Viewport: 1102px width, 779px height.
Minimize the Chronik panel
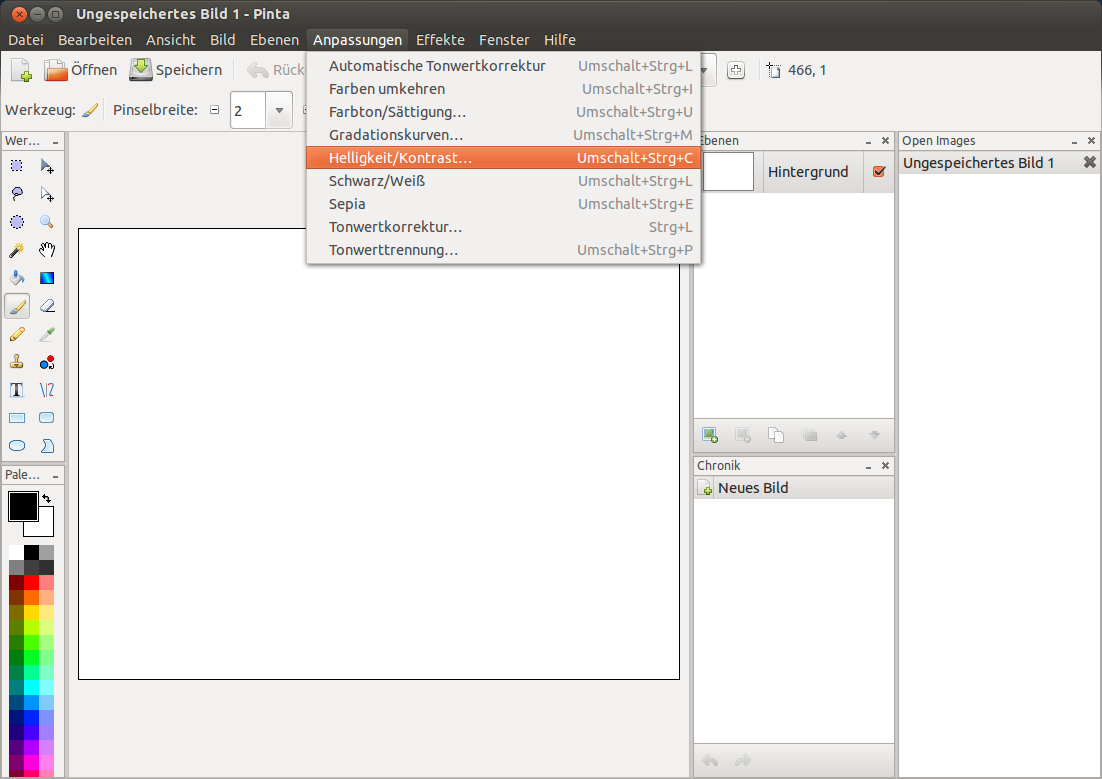tap(868, 466)
